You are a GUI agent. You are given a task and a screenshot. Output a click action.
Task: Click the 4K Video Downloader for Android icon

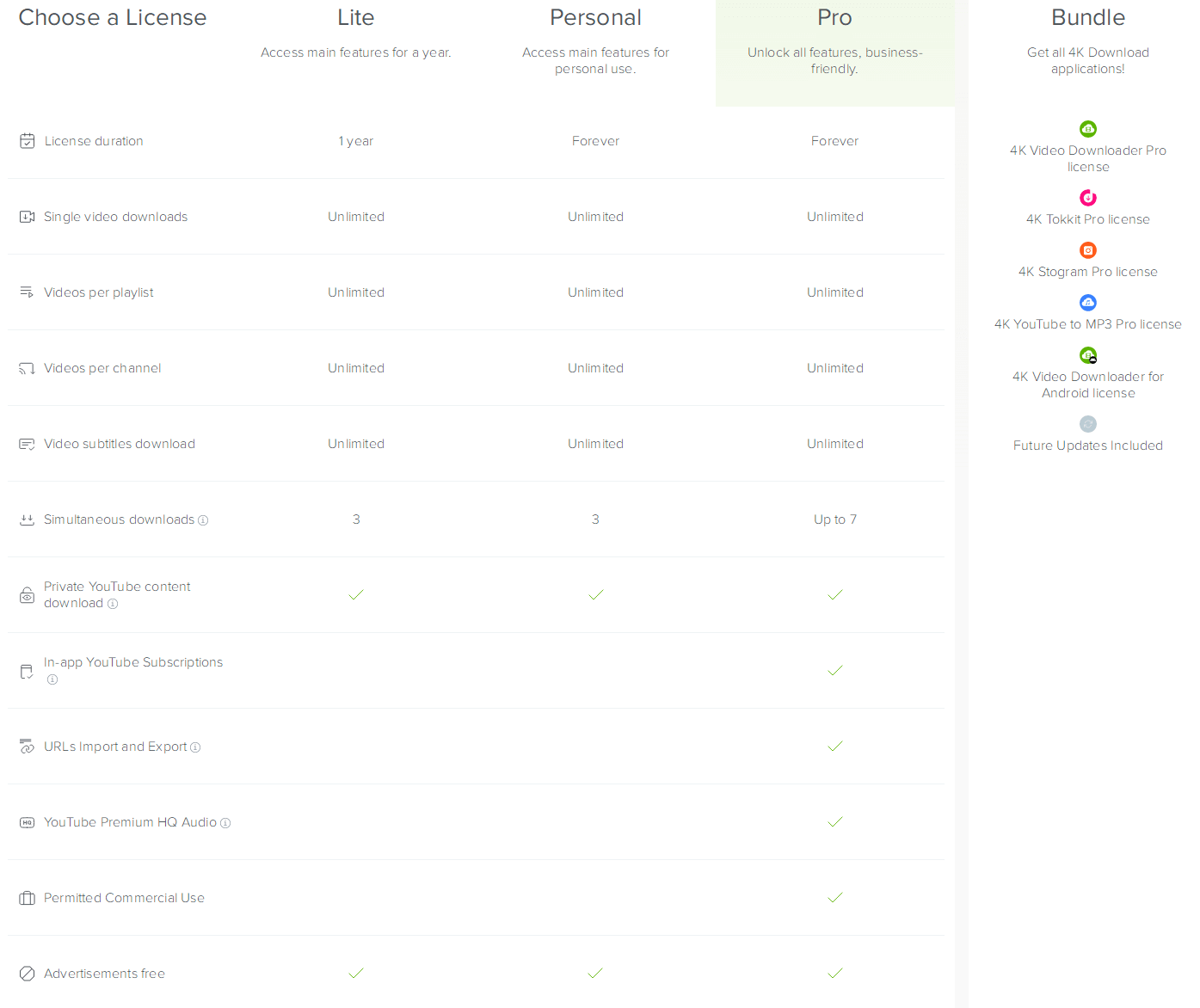pyautogui.click(x=1088, y=355)
